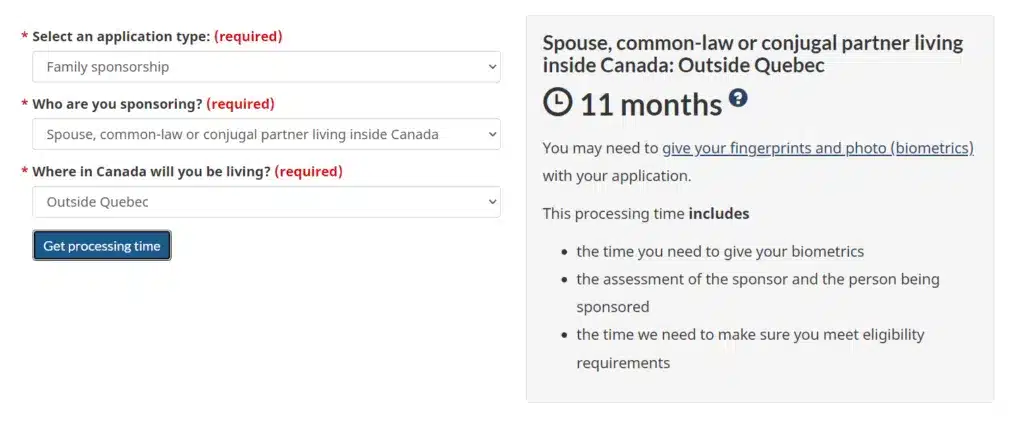Click the 'Select an application type' label
The width and height of the screenshot is (1024, 431).
pos(121,37)
